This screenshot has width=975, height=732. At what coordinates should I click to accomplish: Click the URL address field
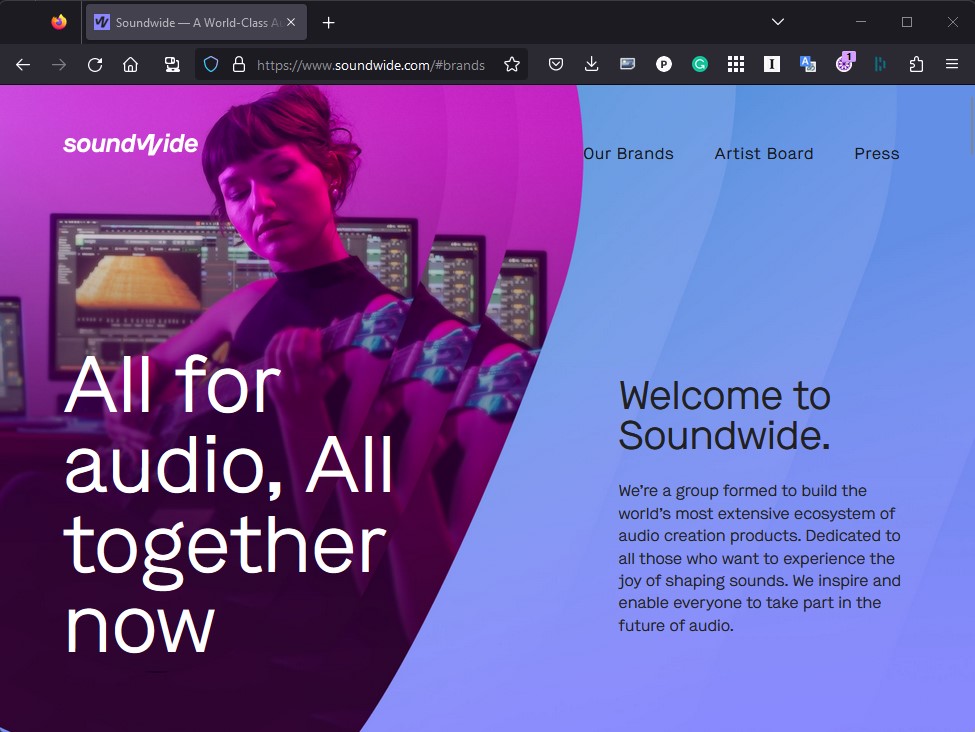point(370,65)
